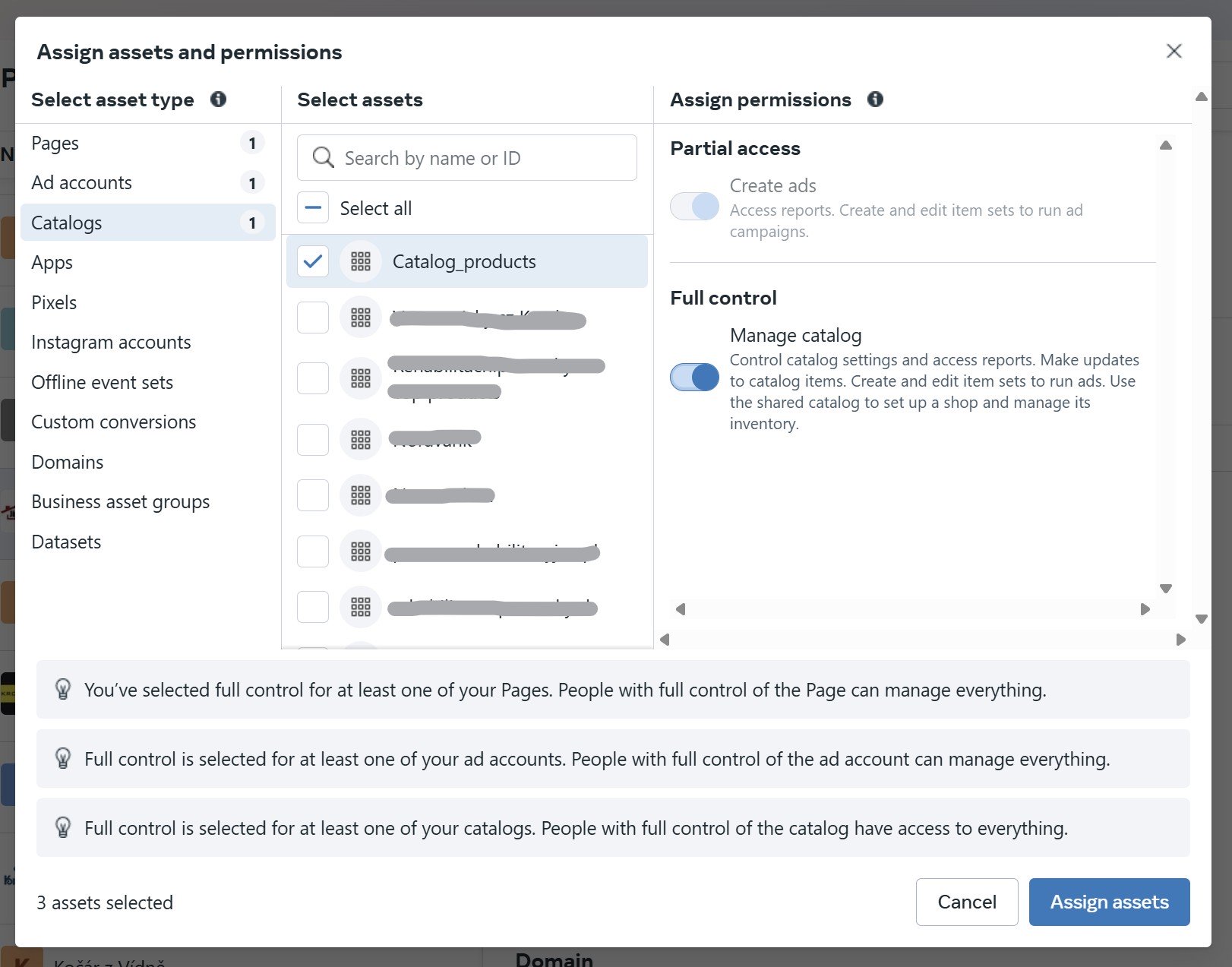The image size is (1232, 967).
Task: Click the info icon beside Select asset type
Action: pyautogui.click(x=218, y=100)
